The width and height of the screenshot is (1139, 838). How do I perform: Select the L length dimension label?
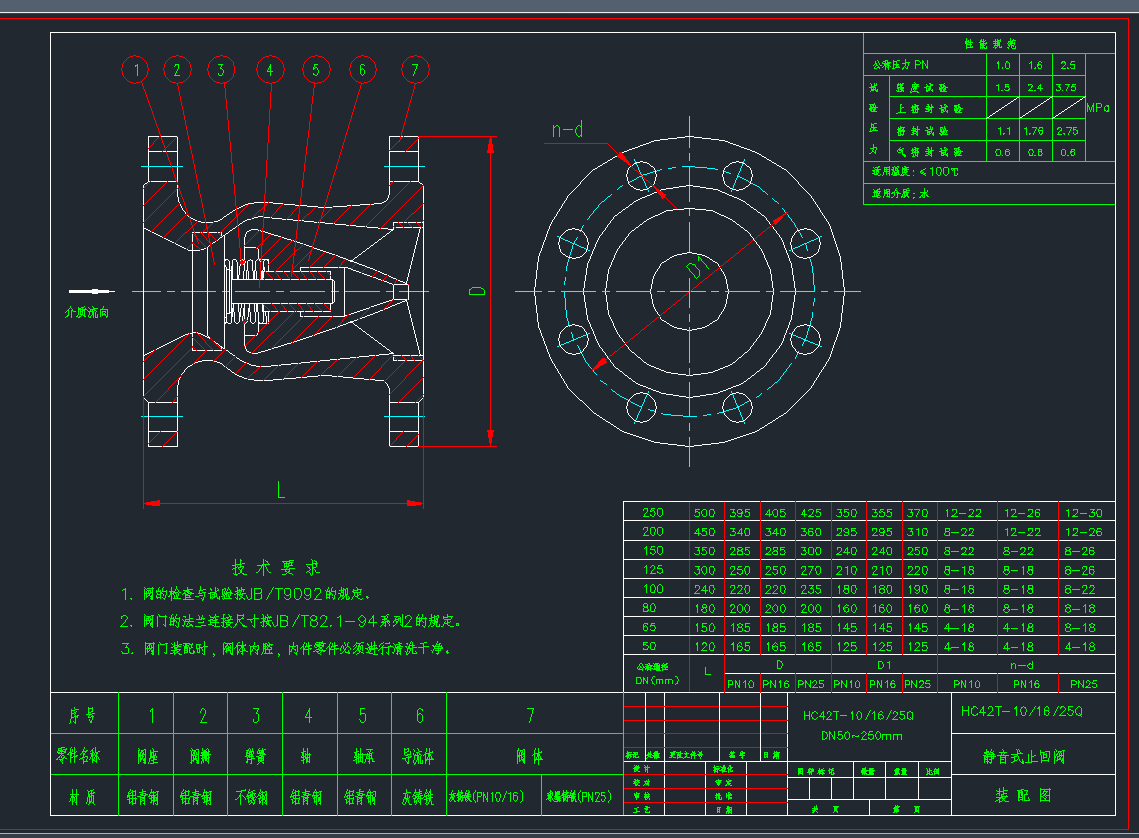click(x=281, y=489)
